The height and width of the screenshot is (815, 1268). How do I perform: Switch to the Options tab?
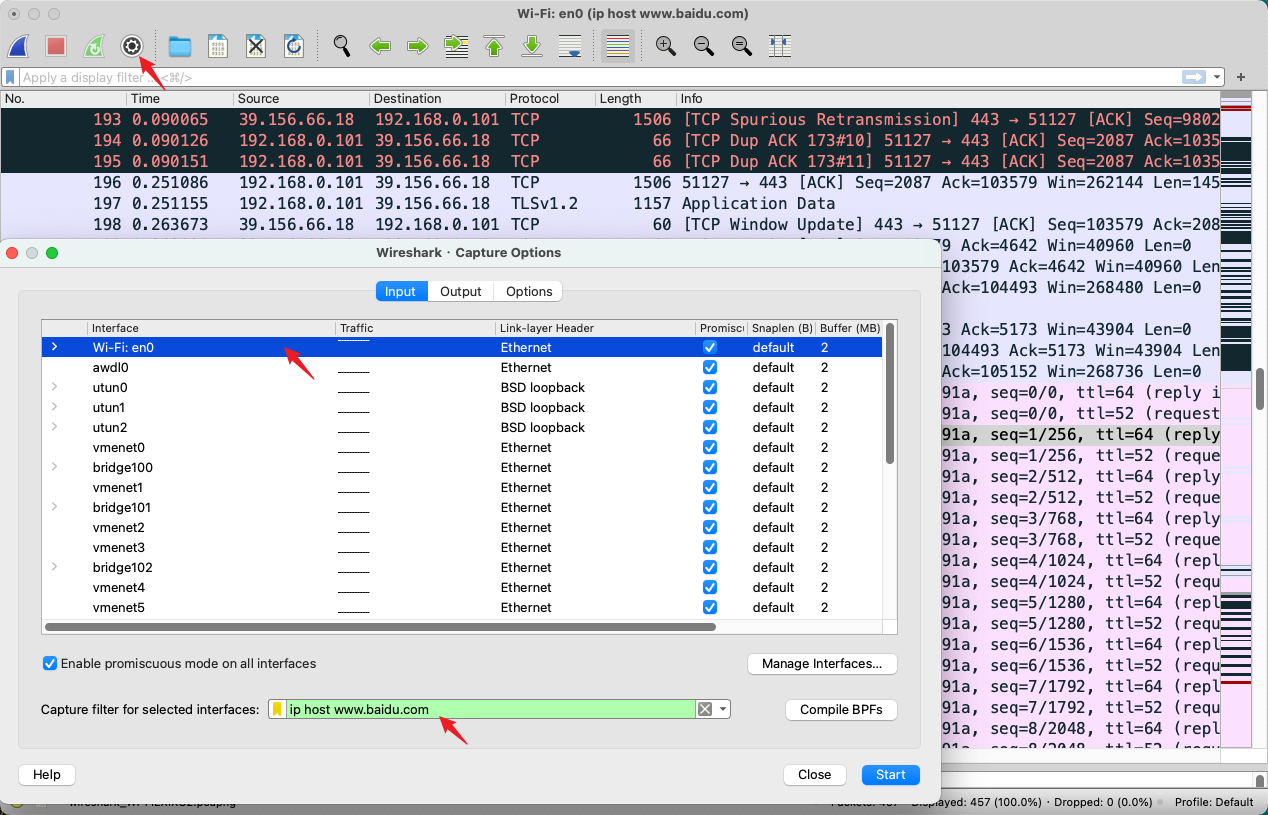[529, 291]
